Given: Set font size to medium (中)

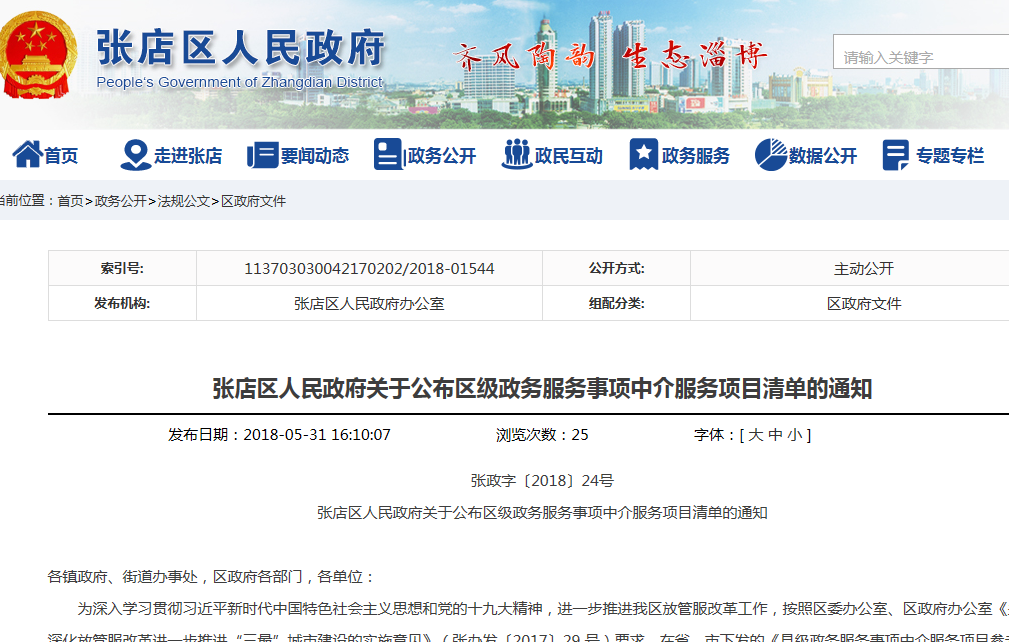Looking at the screenshot, I should pos(775,435).
